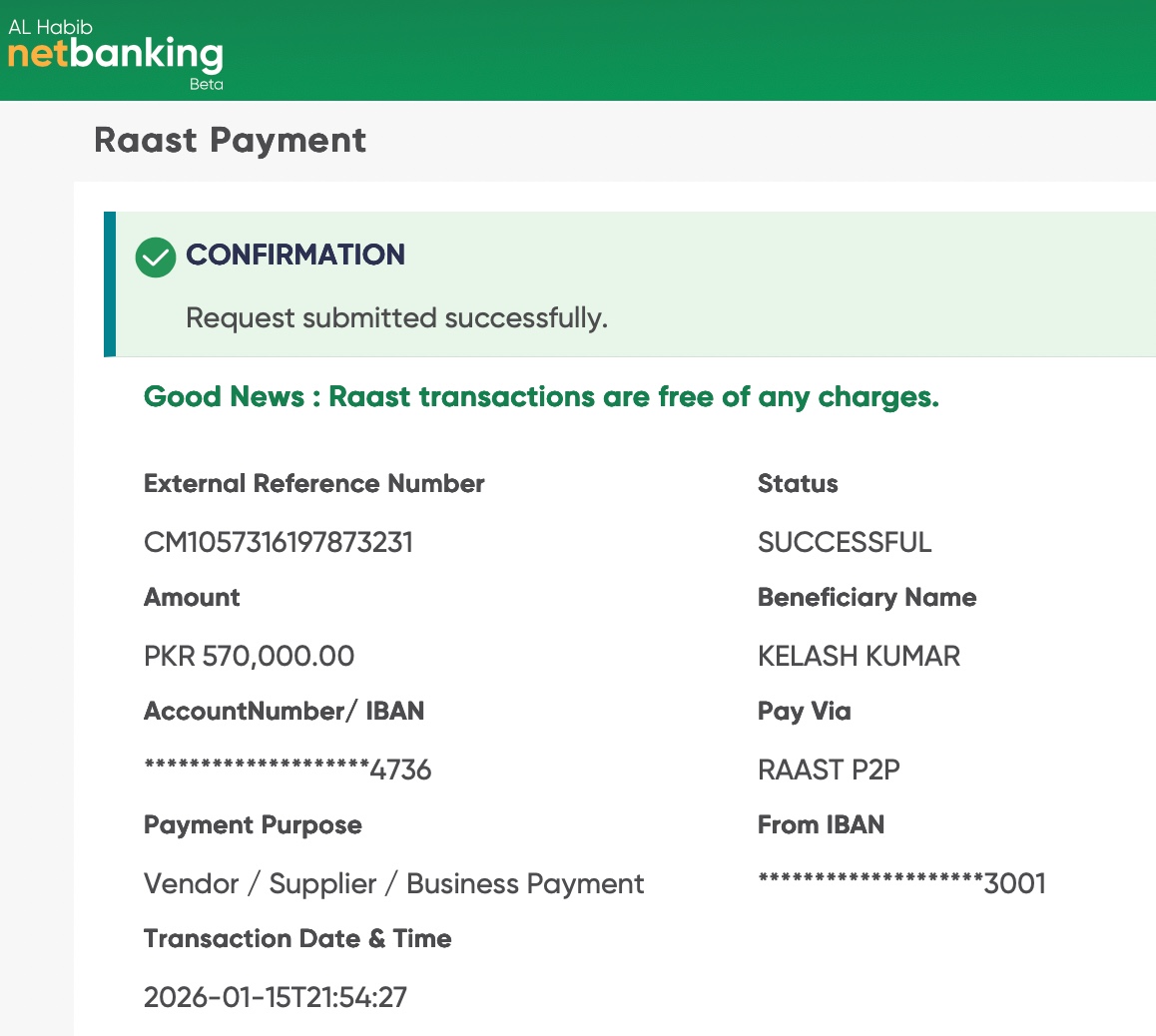Screen dimensions: 1156x1036
Task: Click beneficiary name KELASH KUMAR
Action: 859,657
